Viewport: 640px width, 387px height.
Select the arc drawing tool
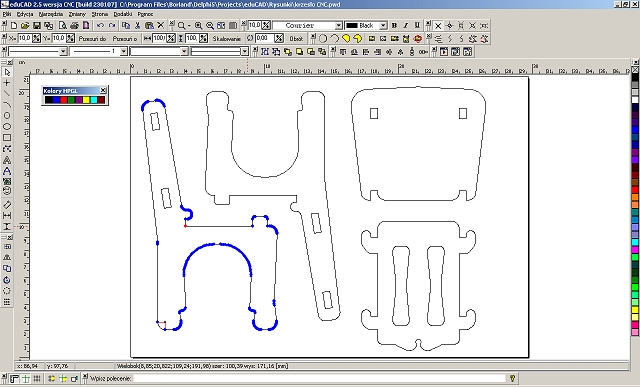(7, 105)
